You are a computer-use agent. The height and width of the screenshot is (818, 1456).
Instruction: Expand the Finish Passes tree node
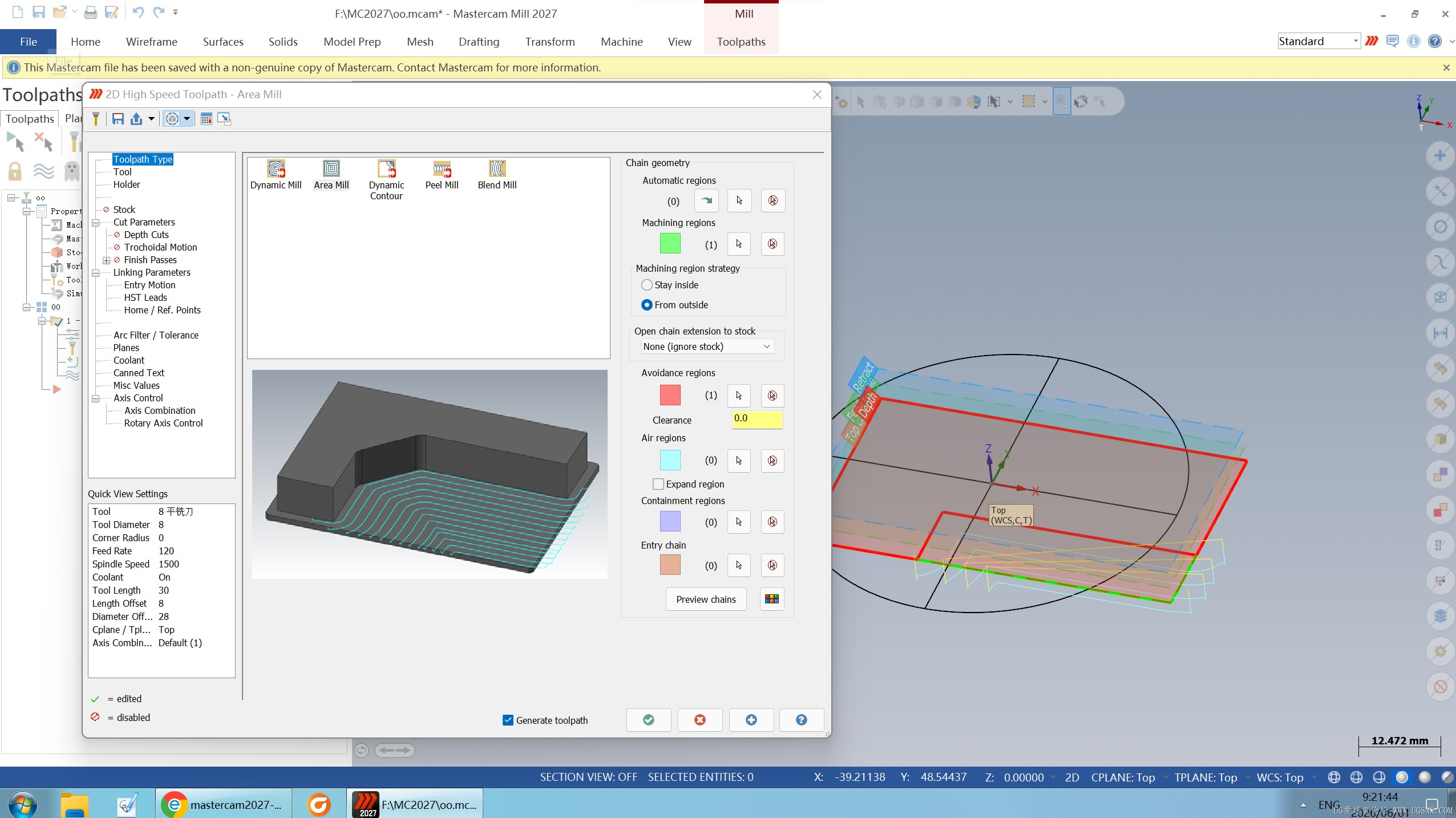click(107, 260)
